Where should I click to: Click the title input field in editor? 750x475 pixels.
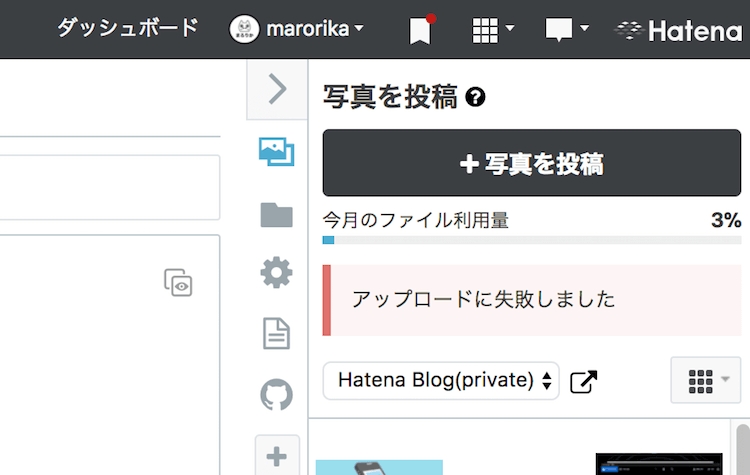[110, 187]
